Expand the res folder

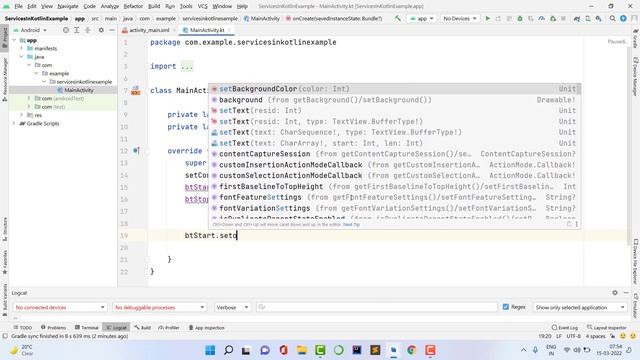click(x=22, y=115)
